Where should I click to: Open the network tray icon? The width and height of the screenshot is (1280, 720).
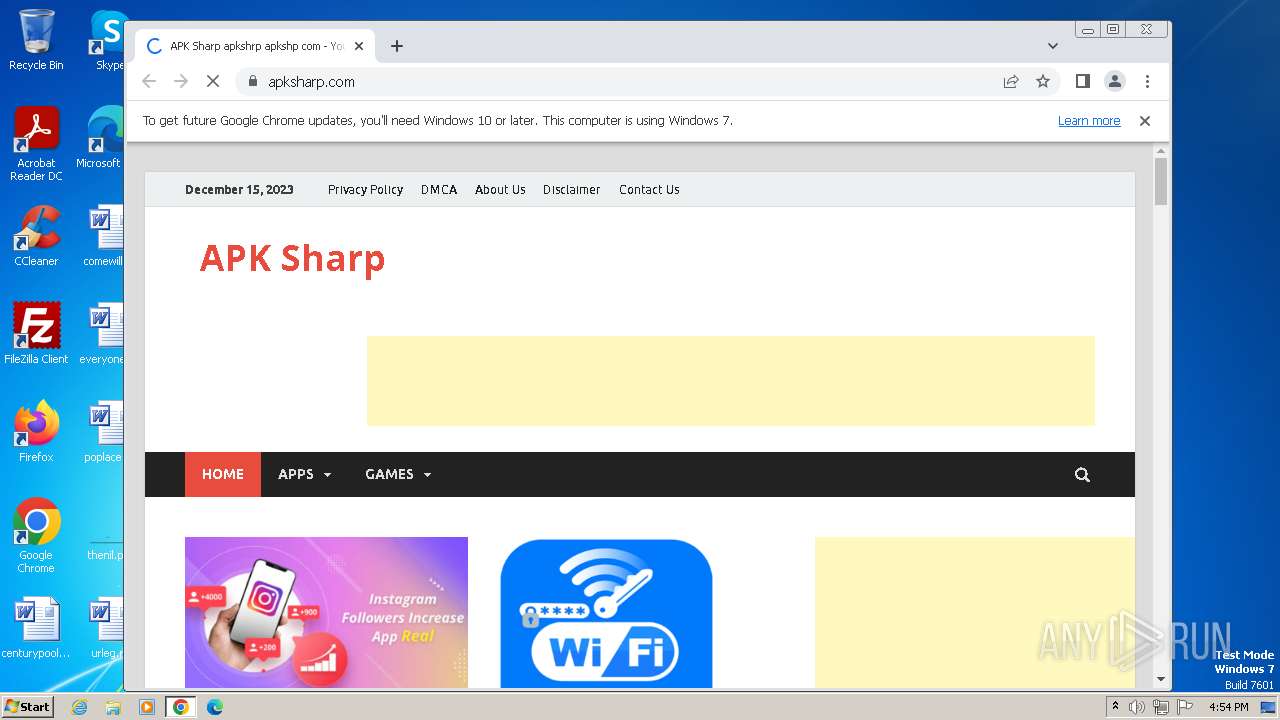(1161, 707)
